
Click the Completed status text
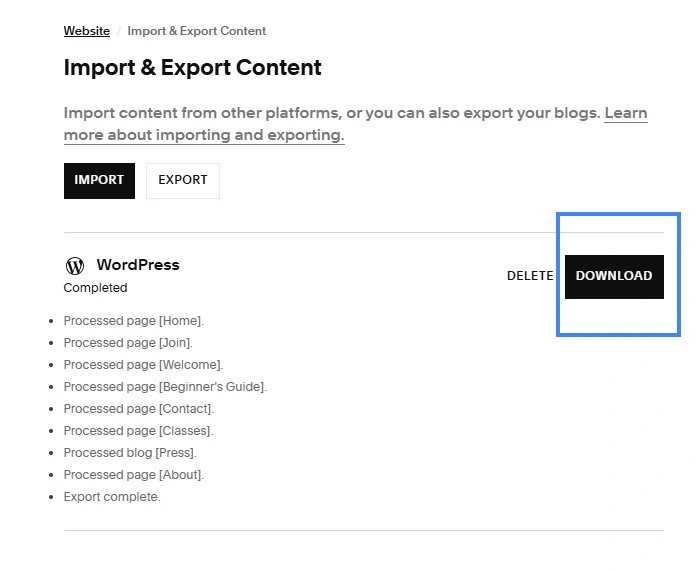[95, 288]
